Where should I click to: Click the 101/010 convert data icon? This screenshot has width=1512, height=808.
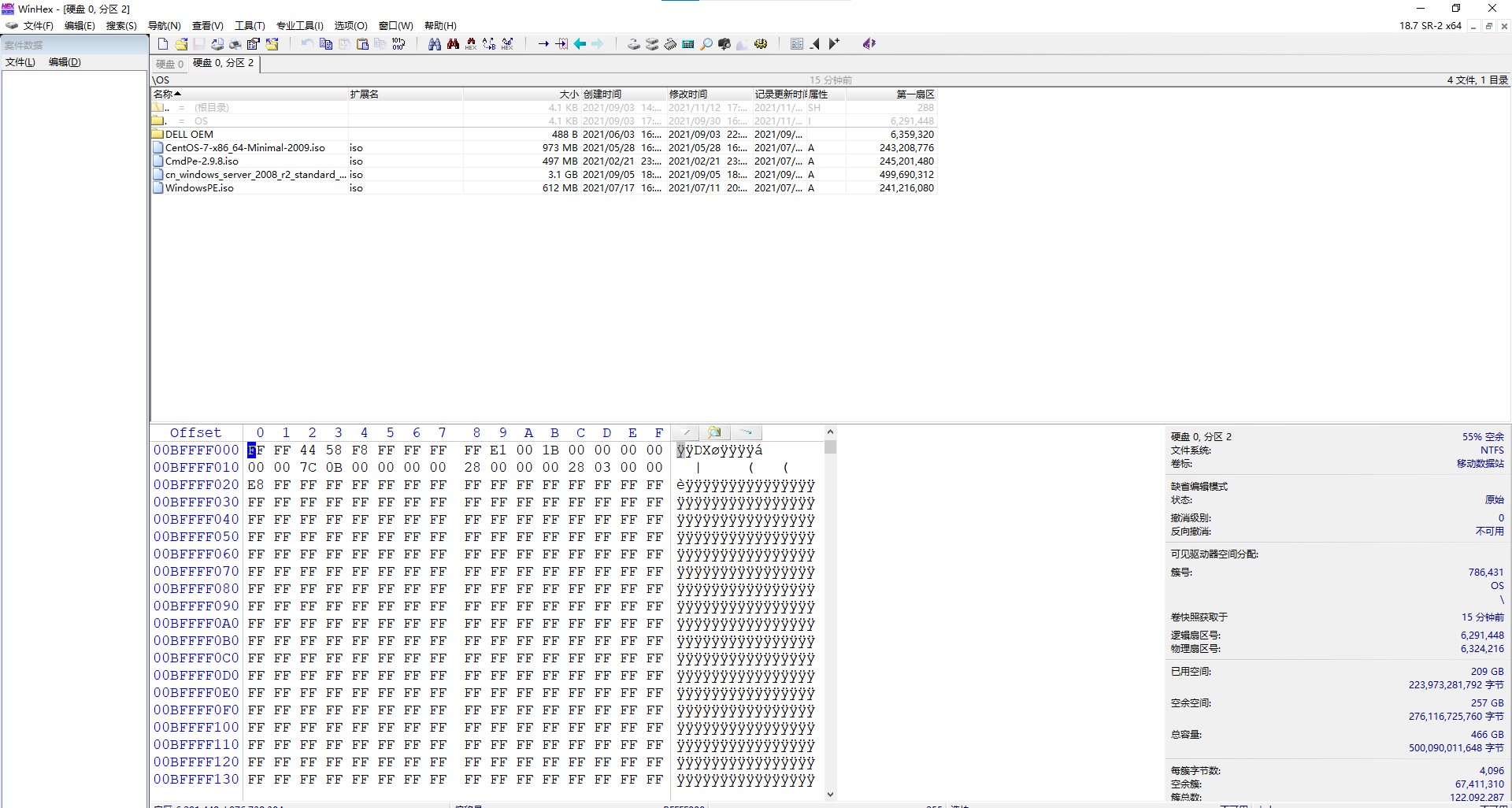[x=398, y=44]
